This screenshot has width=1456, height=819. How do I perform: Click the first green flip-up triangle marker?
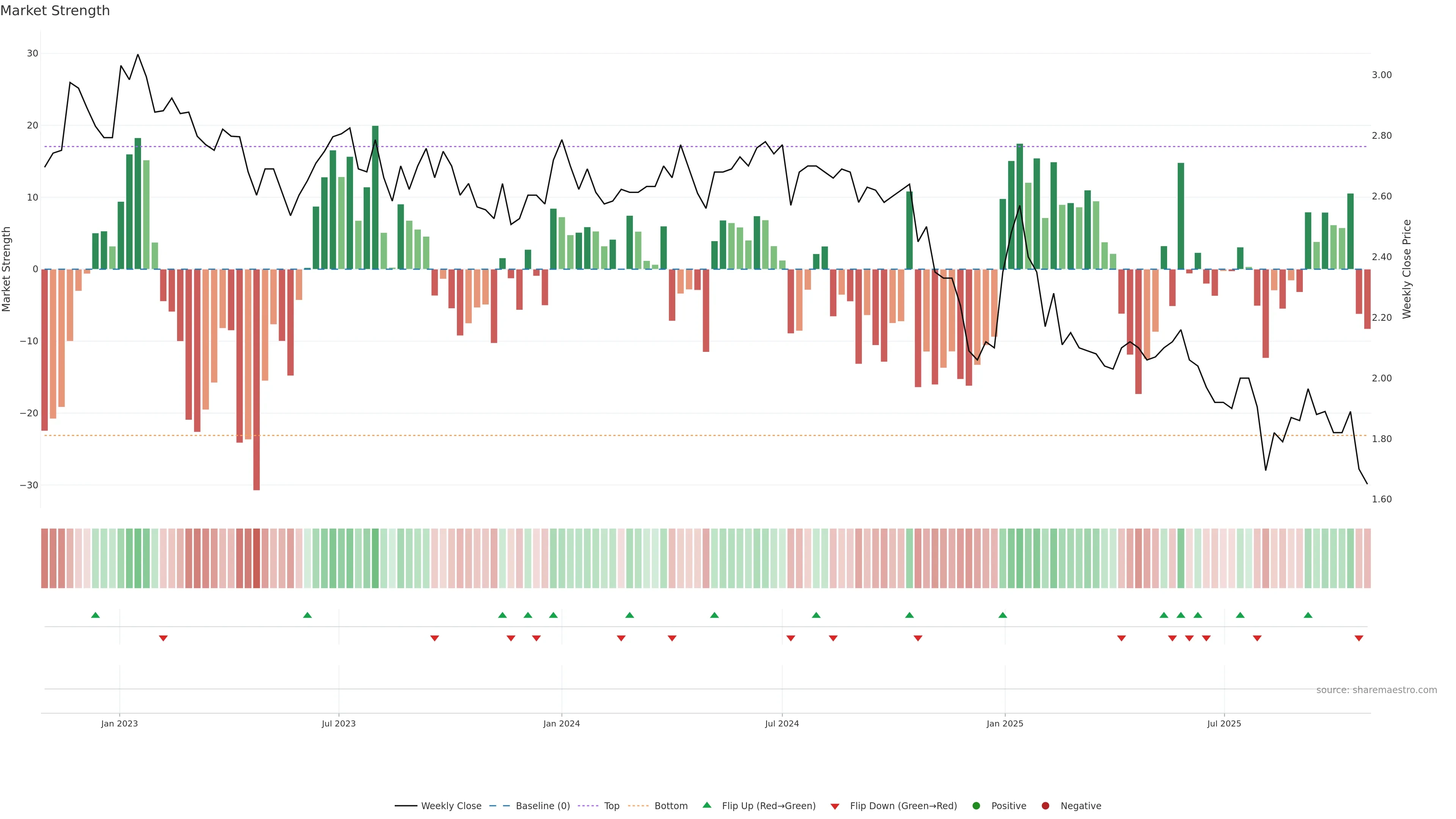point(96,615)
